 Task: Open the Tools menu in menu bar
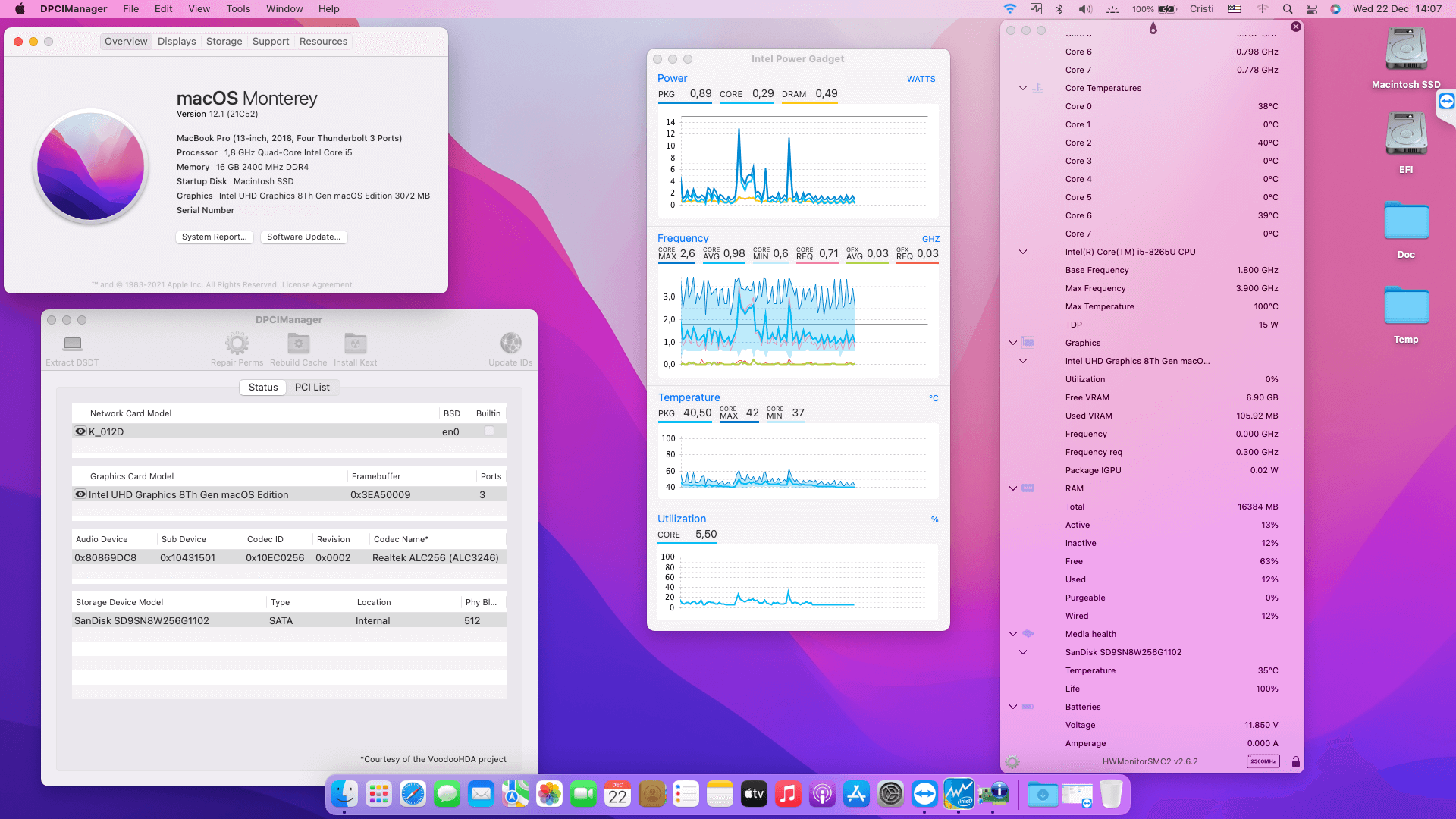click(x=238, y=9)
